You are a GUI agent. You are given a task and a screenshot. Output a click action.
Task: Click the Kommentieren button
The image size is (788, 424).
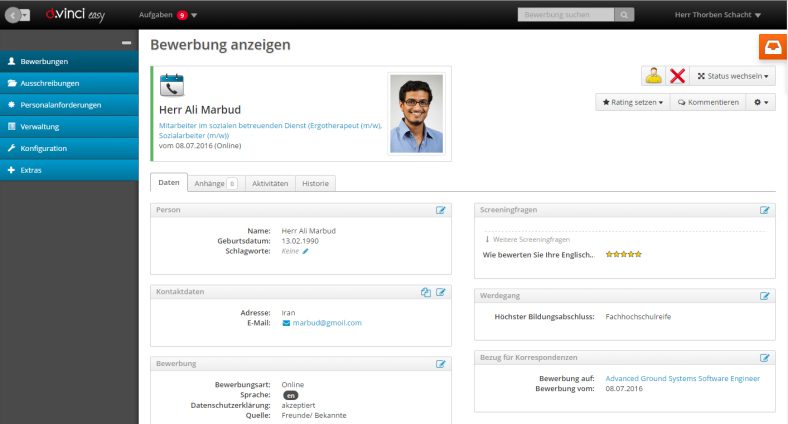click(x=708, y=102)
